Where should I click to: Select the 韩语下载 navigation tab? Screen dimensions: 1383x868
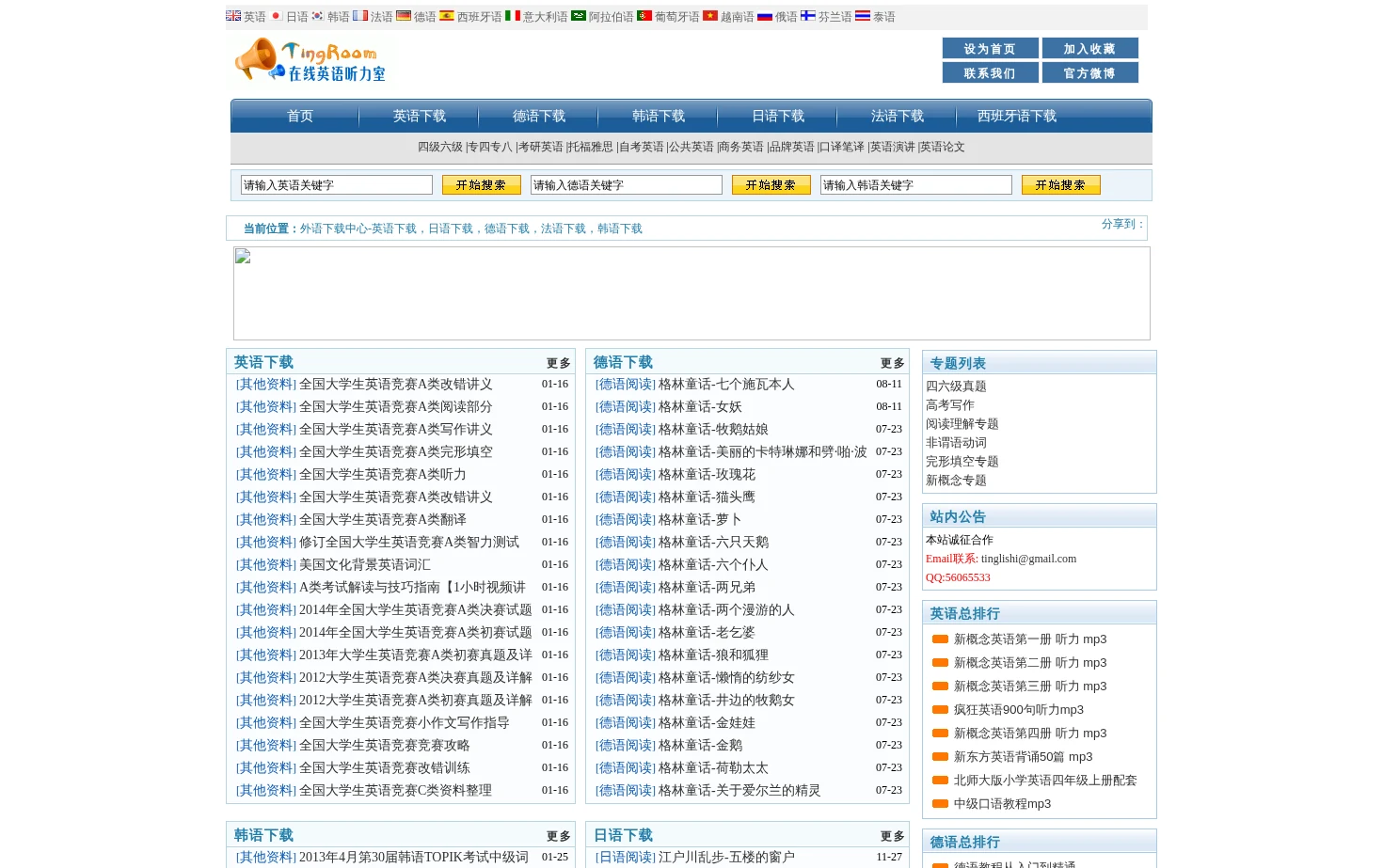coord(659,116)
